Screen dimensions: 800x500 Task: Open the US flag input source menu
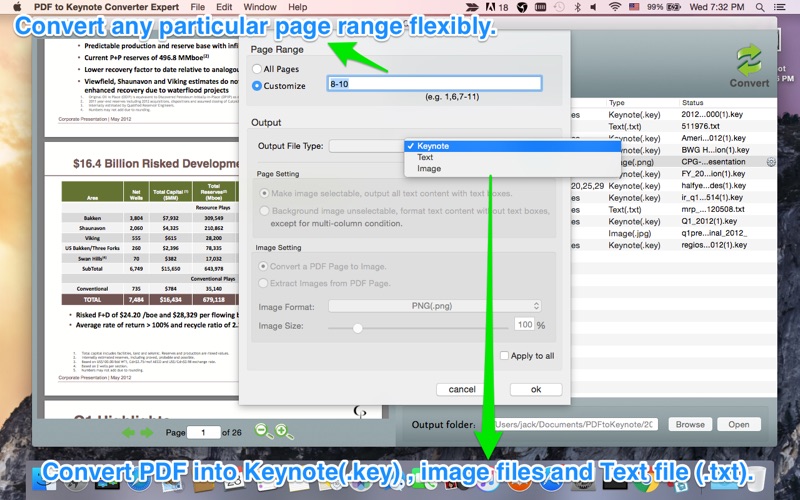[634, 7]
